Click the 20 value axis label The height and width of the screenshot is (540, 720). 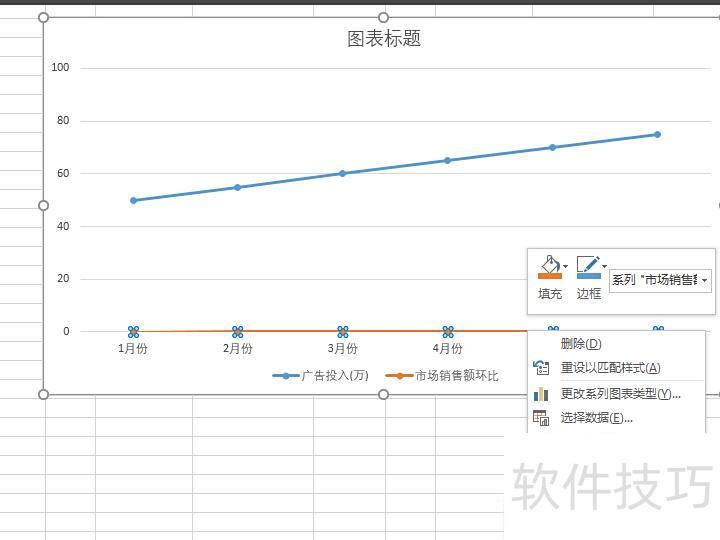[63, 279]
